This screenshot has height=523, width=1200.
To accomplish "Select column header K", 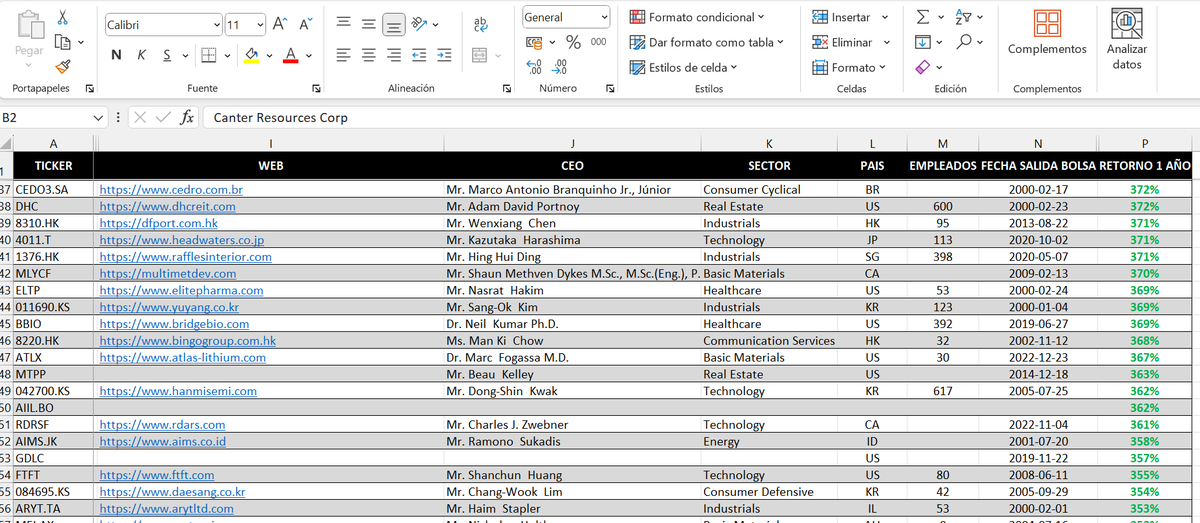I will coord(769,144).
